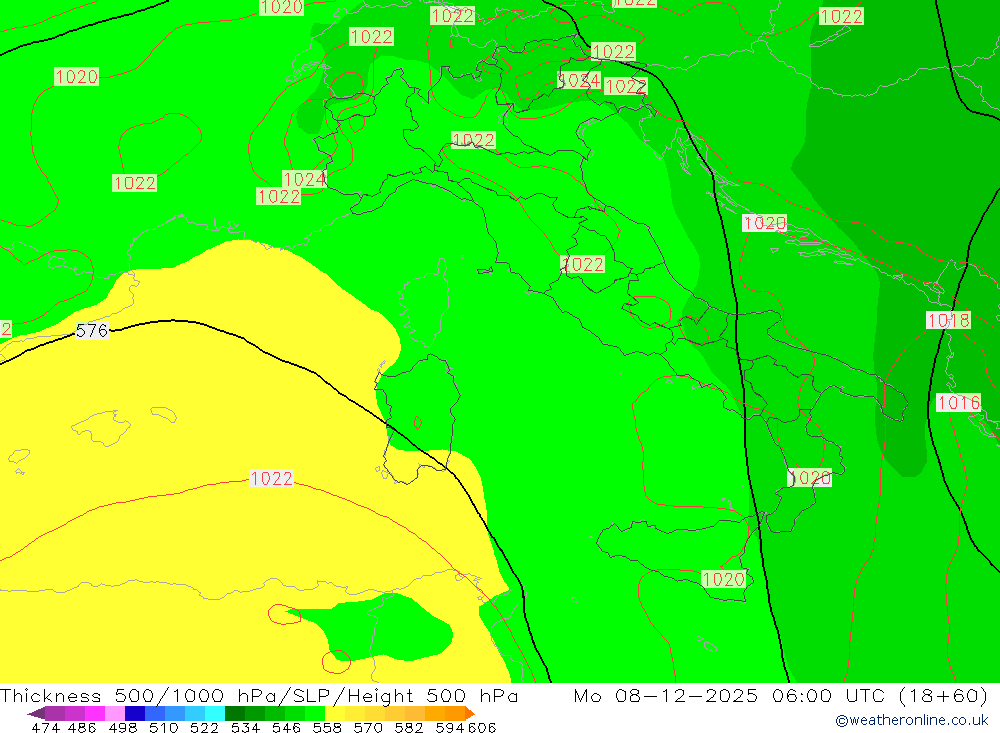1000x733 pixels.
Task: Click legend value 534
Action: point(245,728)
